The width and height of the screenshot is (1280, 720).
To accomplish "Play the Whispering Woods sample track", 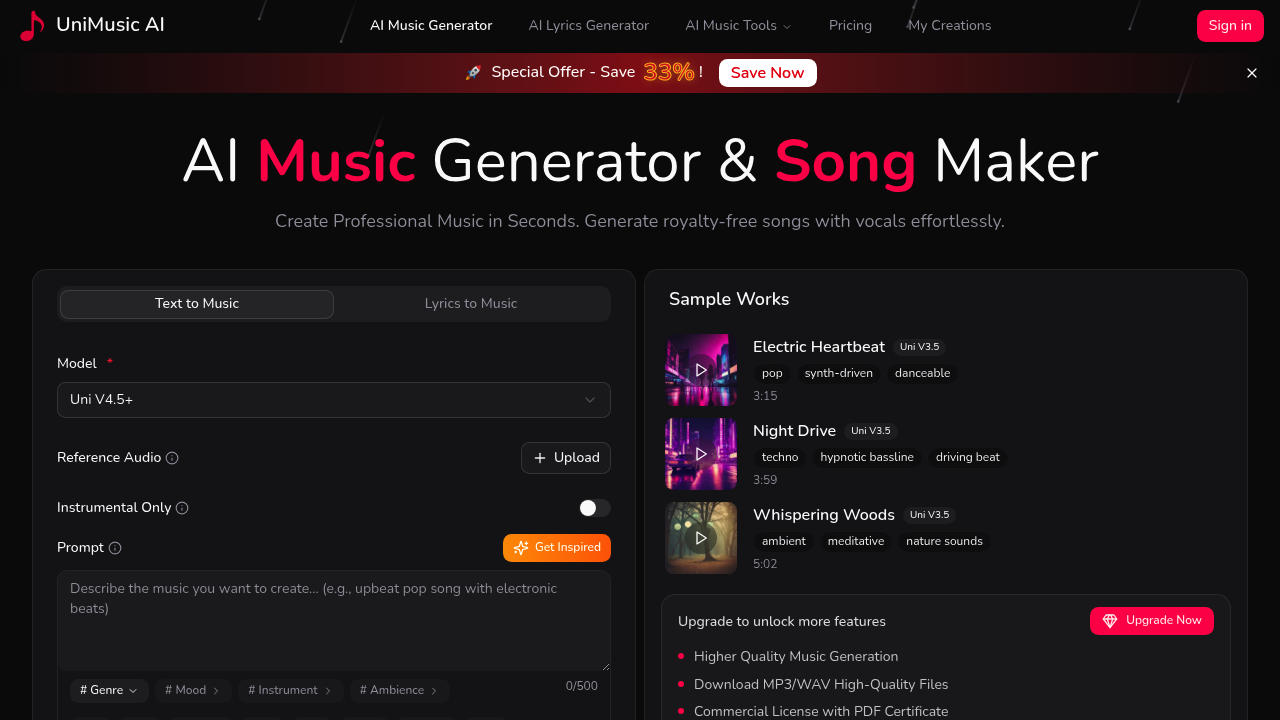I will tap(701, 538).
